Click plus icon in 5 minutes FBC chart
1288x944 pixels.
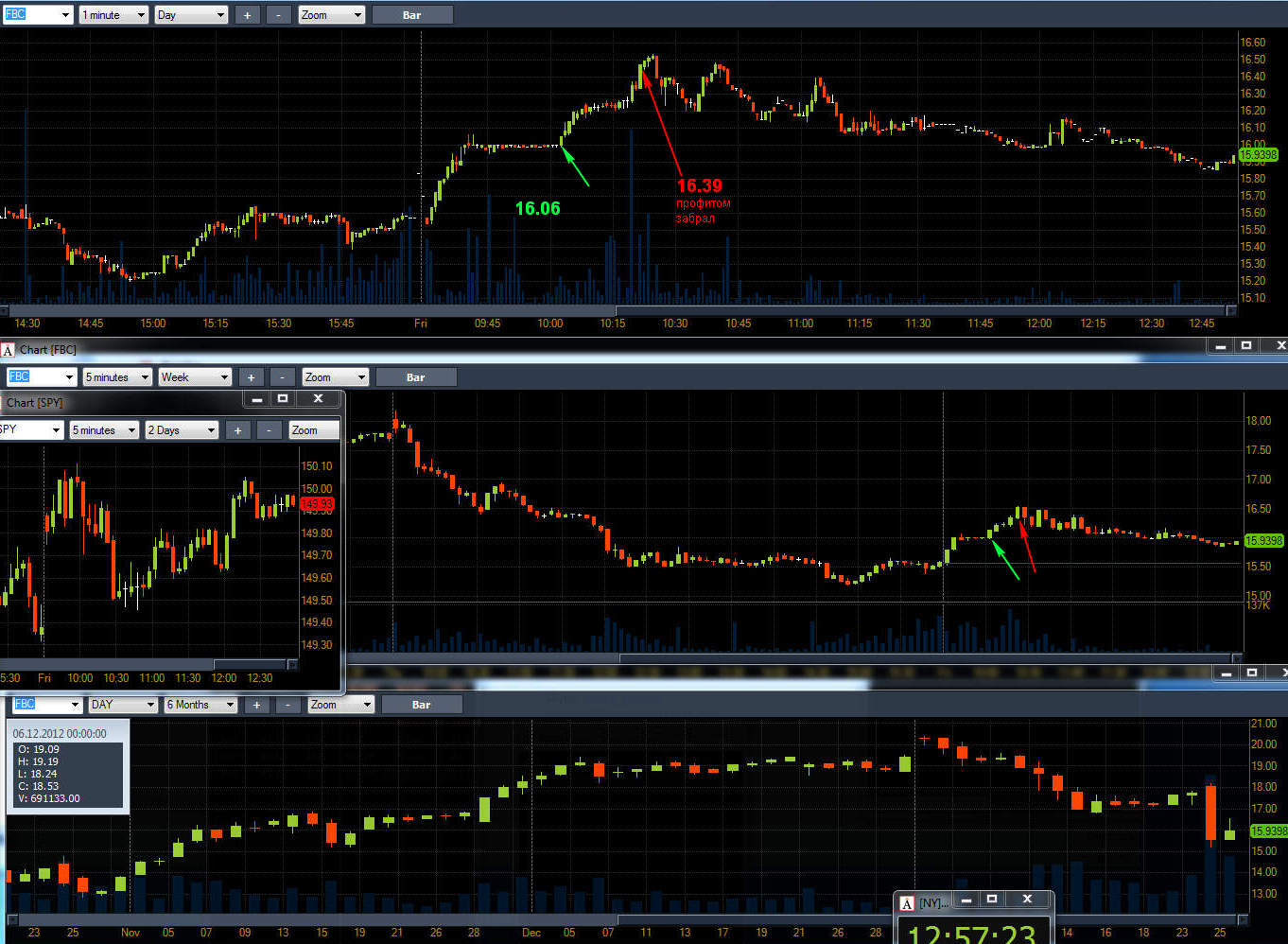click(251, 377)
